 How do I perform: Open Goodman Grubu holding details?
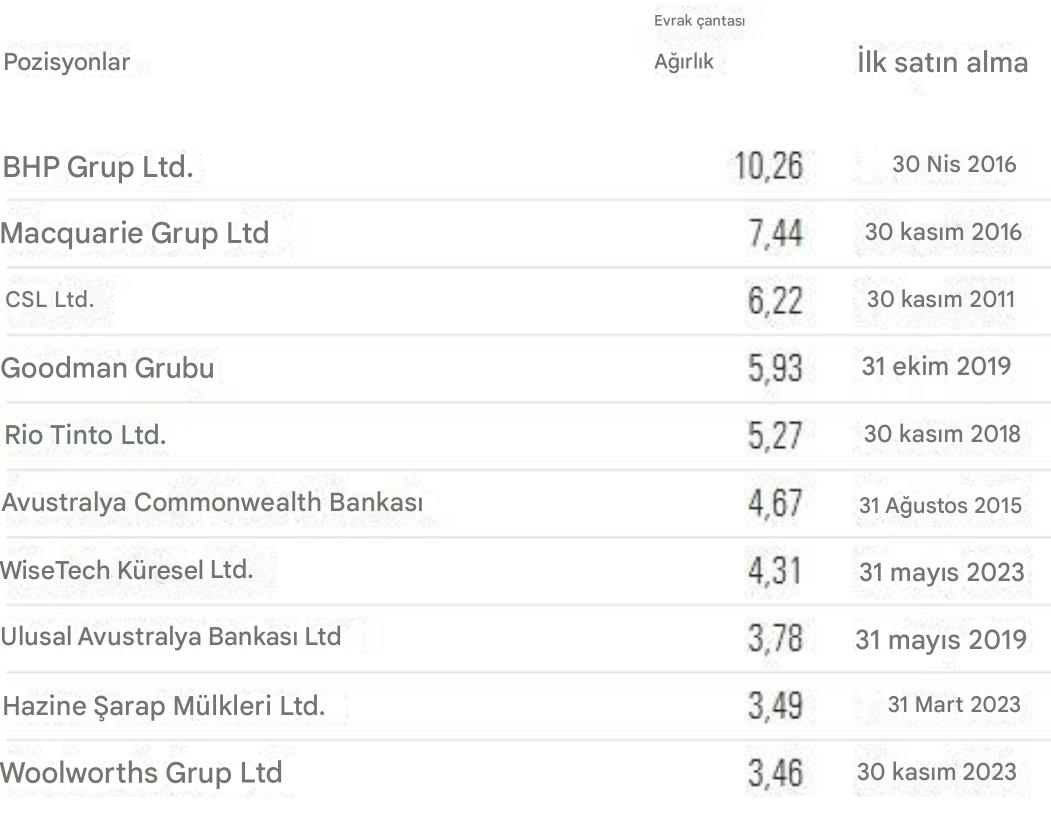[107, 368]
